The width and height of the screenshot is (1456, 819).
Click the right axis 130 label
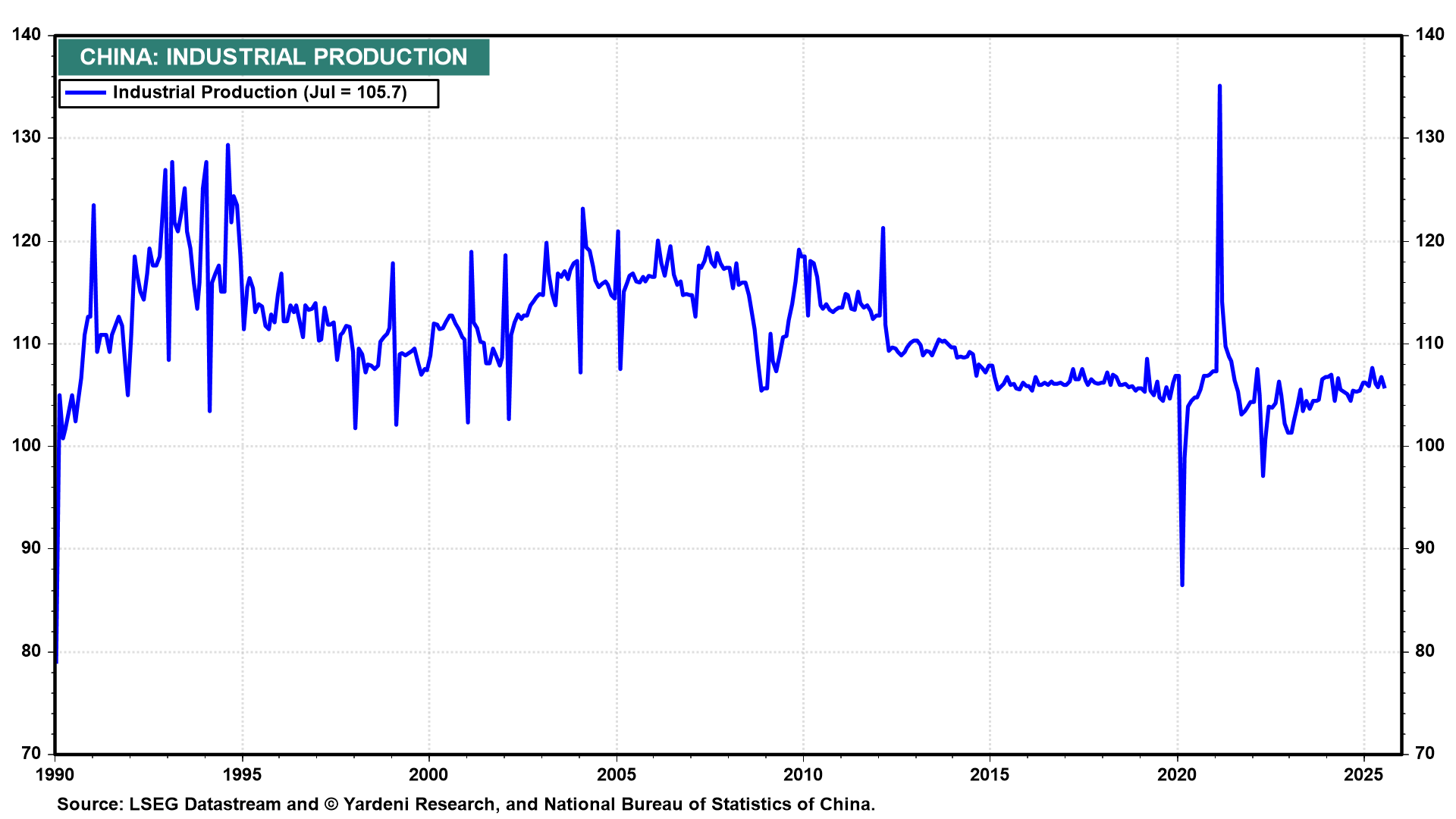(1429, 137)
